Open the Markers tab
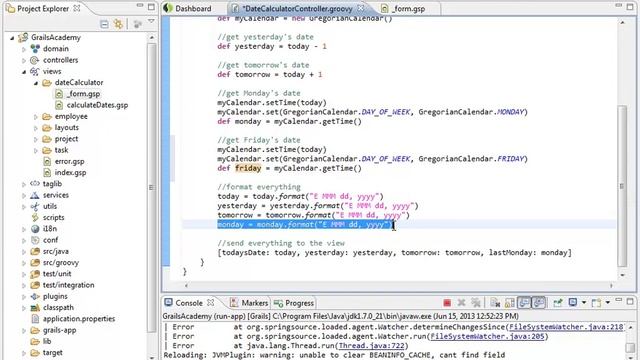This screenshot has width=640, height=360. [x=249, y=303]
